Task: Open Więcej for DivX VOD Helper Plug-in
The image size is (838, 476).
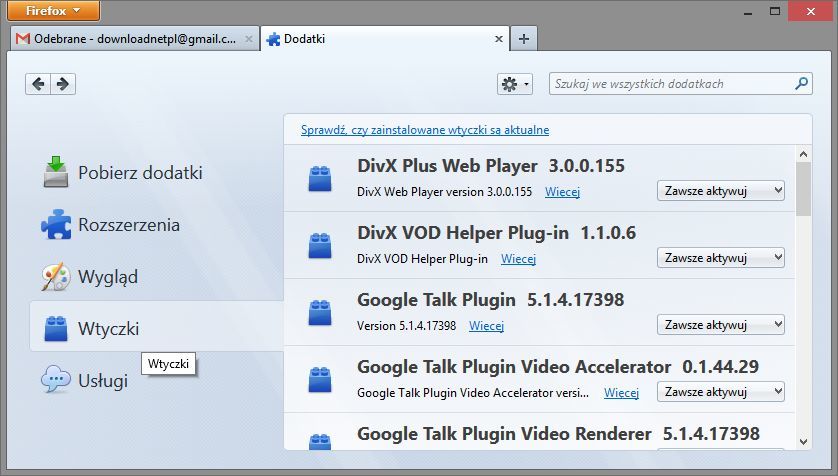Action: [518, 259]
